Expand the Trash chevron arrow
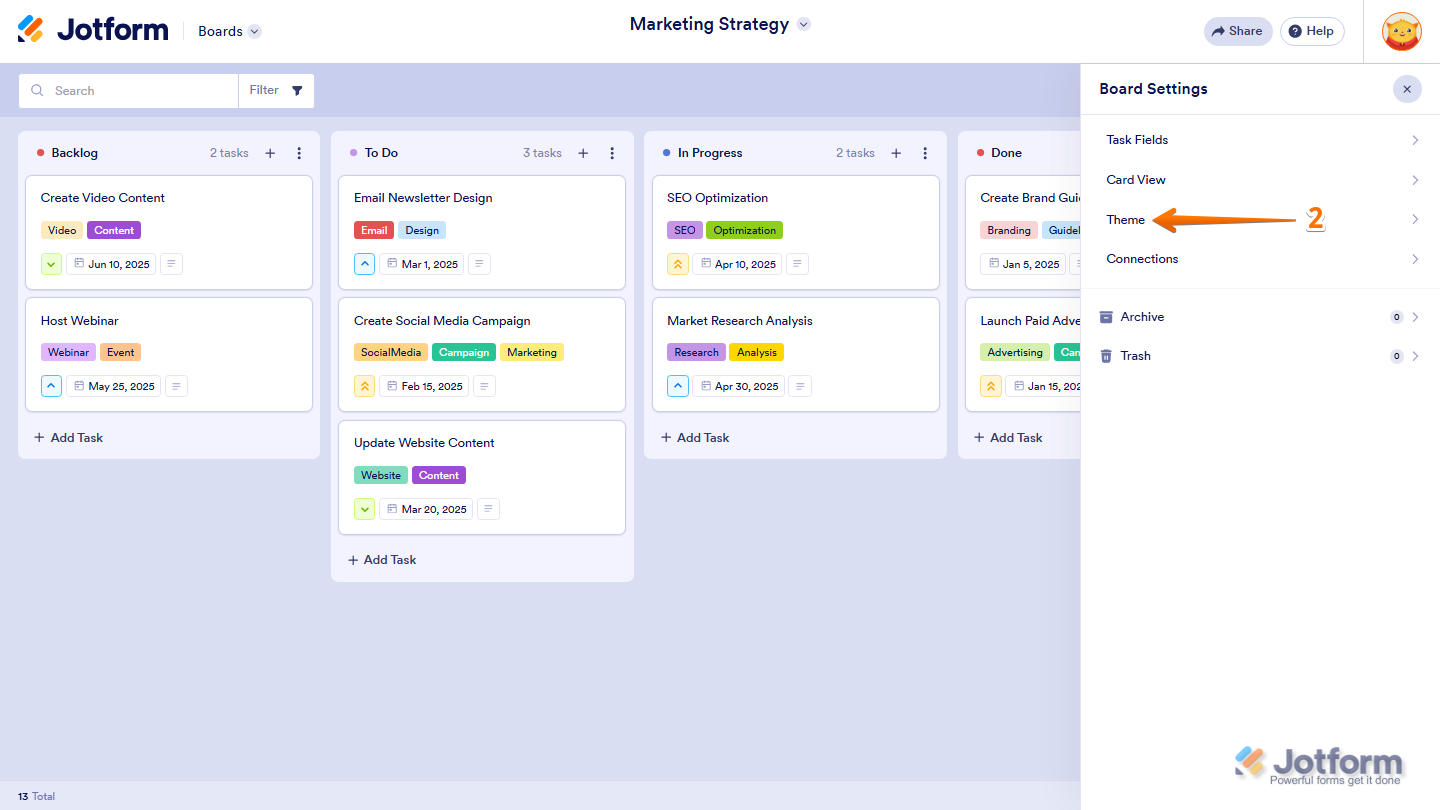 tap(1415, 356)
